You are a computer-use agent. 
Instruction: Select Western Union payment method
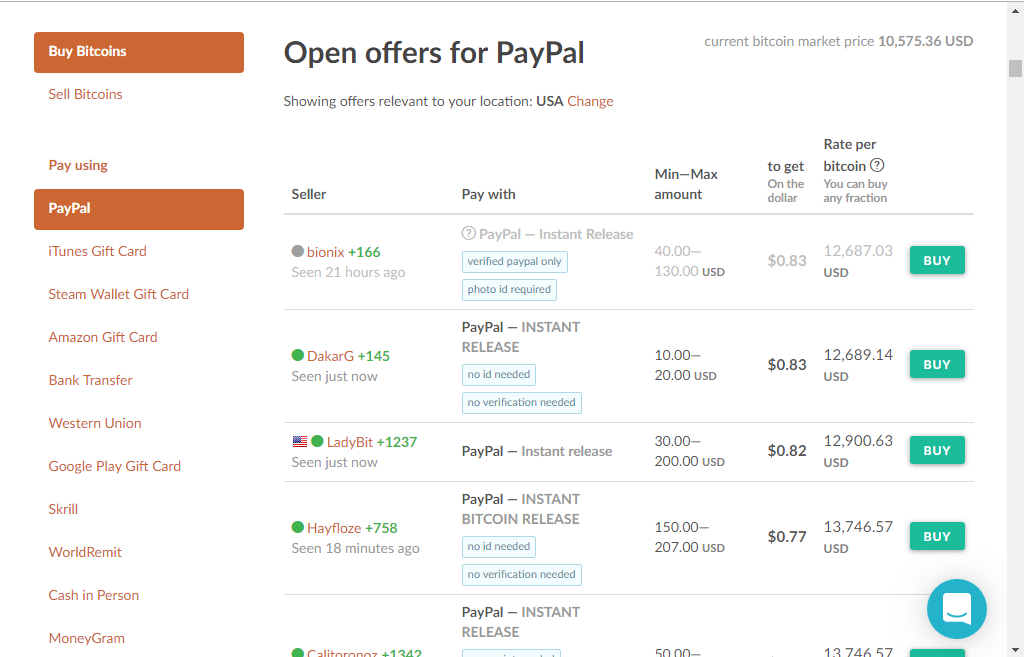95,424
